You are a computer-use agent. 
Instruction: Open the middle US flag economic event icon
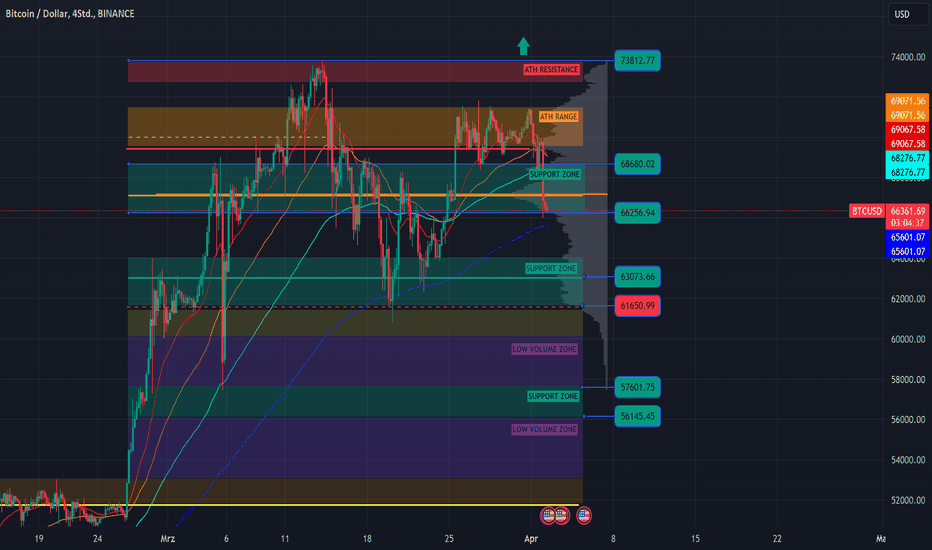click(x=565, y=515)
